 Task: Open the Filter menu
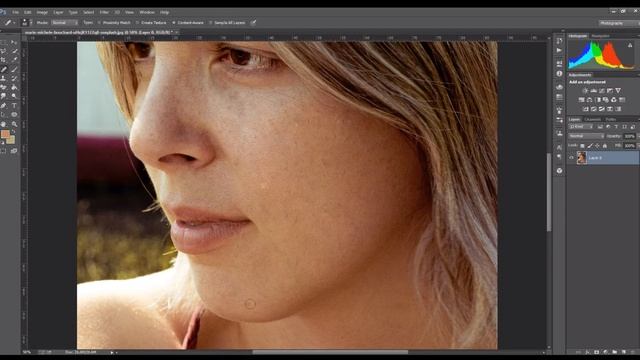point(104,12)
